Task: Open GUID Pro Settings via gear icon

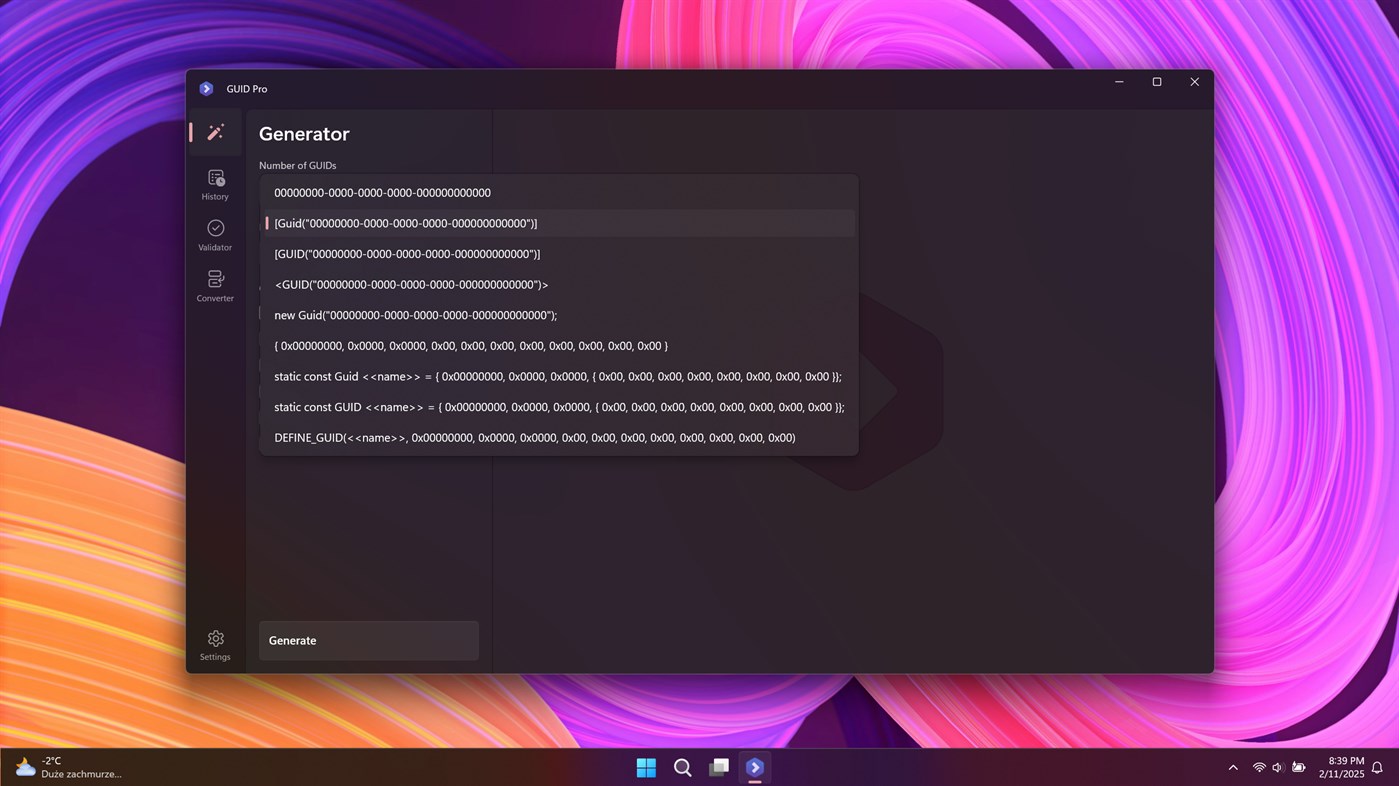Action: click(x=215, y=643)
